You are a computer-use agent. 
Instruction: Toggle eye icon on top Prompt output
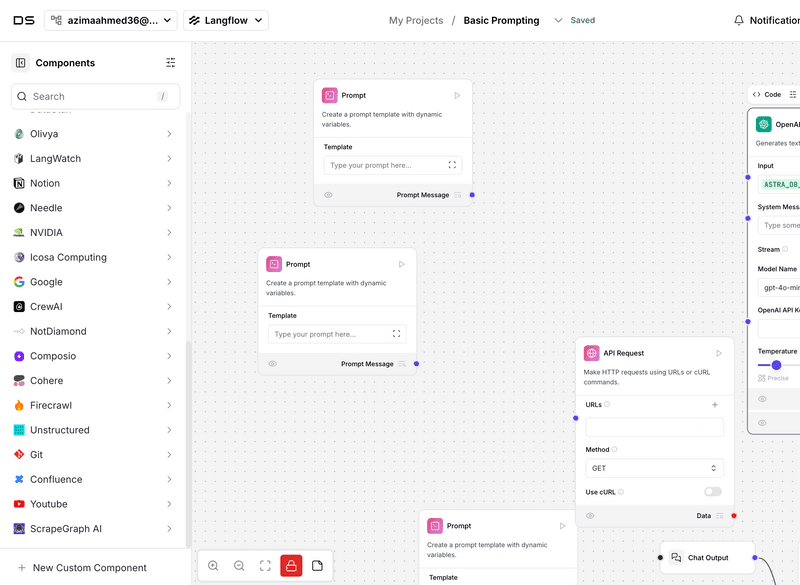pos(328,195)
